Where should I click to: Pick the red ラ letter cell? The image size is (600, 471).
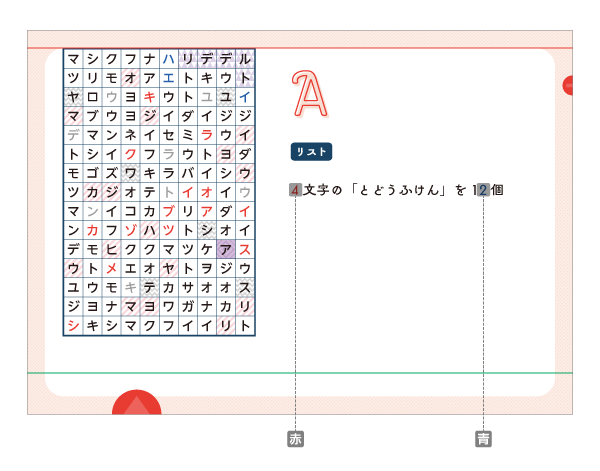(207, 135)
